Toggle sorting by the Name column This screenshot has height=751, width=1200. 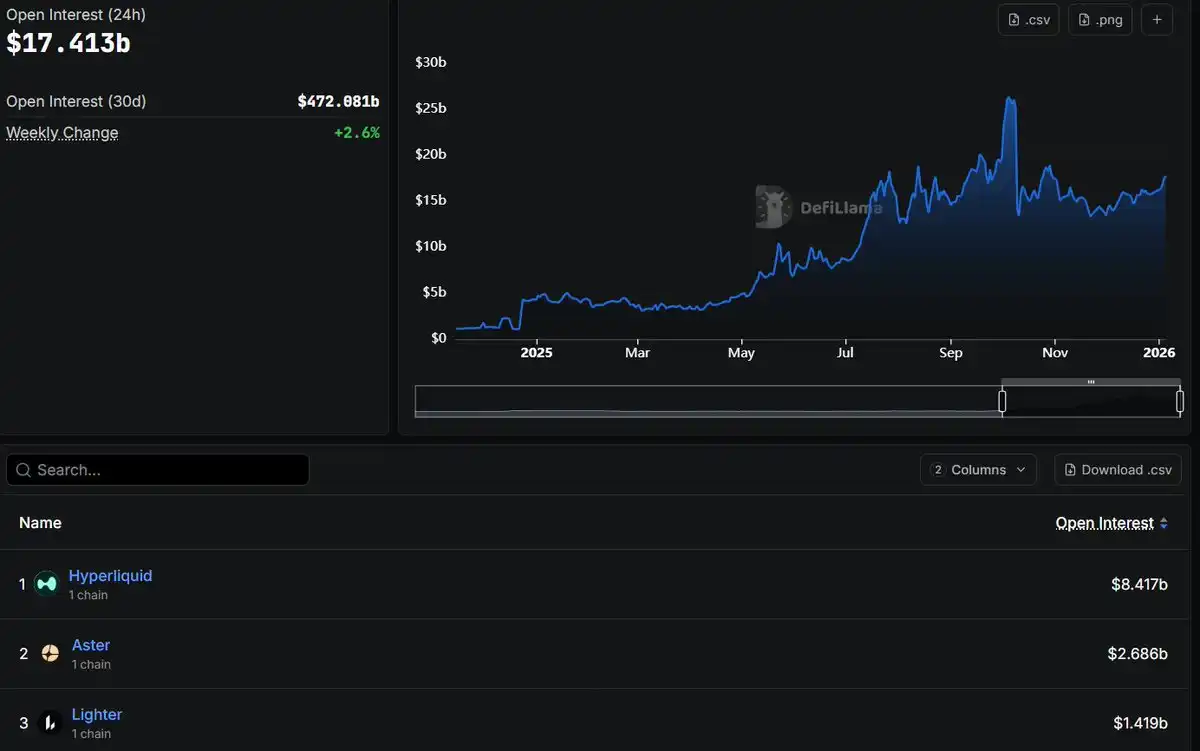40,522
